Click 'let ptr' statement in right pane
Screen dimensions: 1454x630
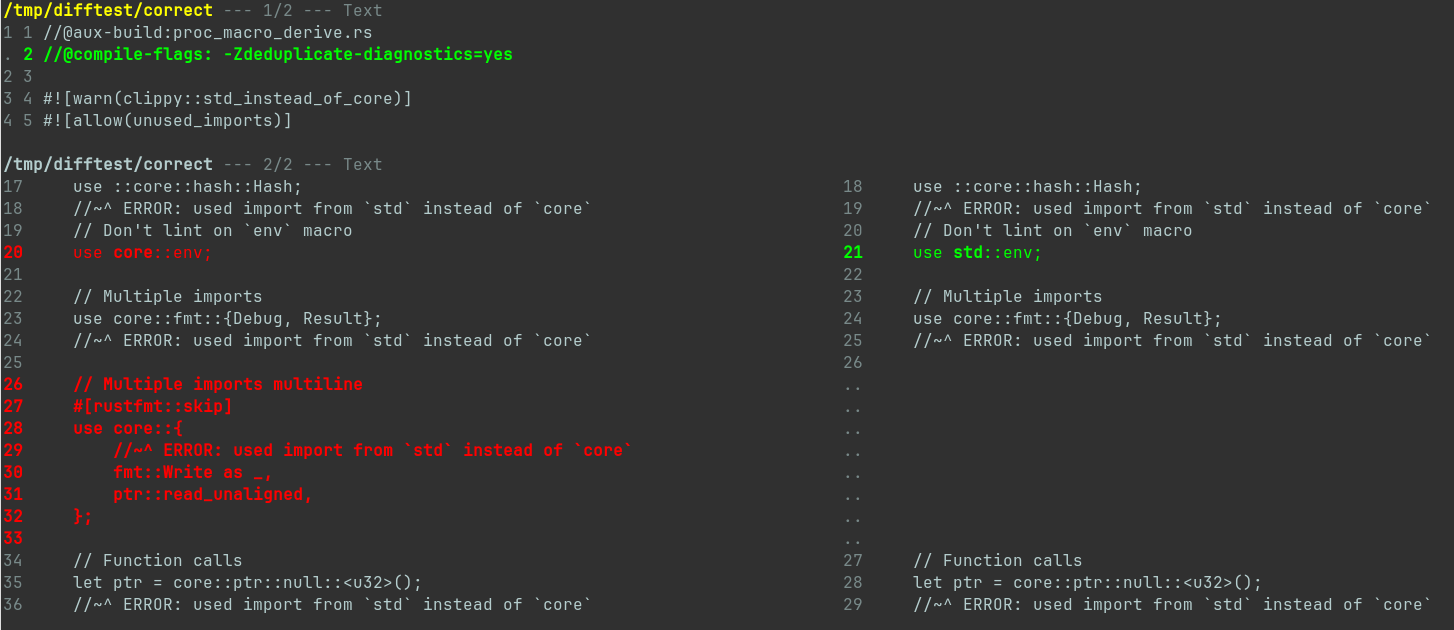point(1087,582)
